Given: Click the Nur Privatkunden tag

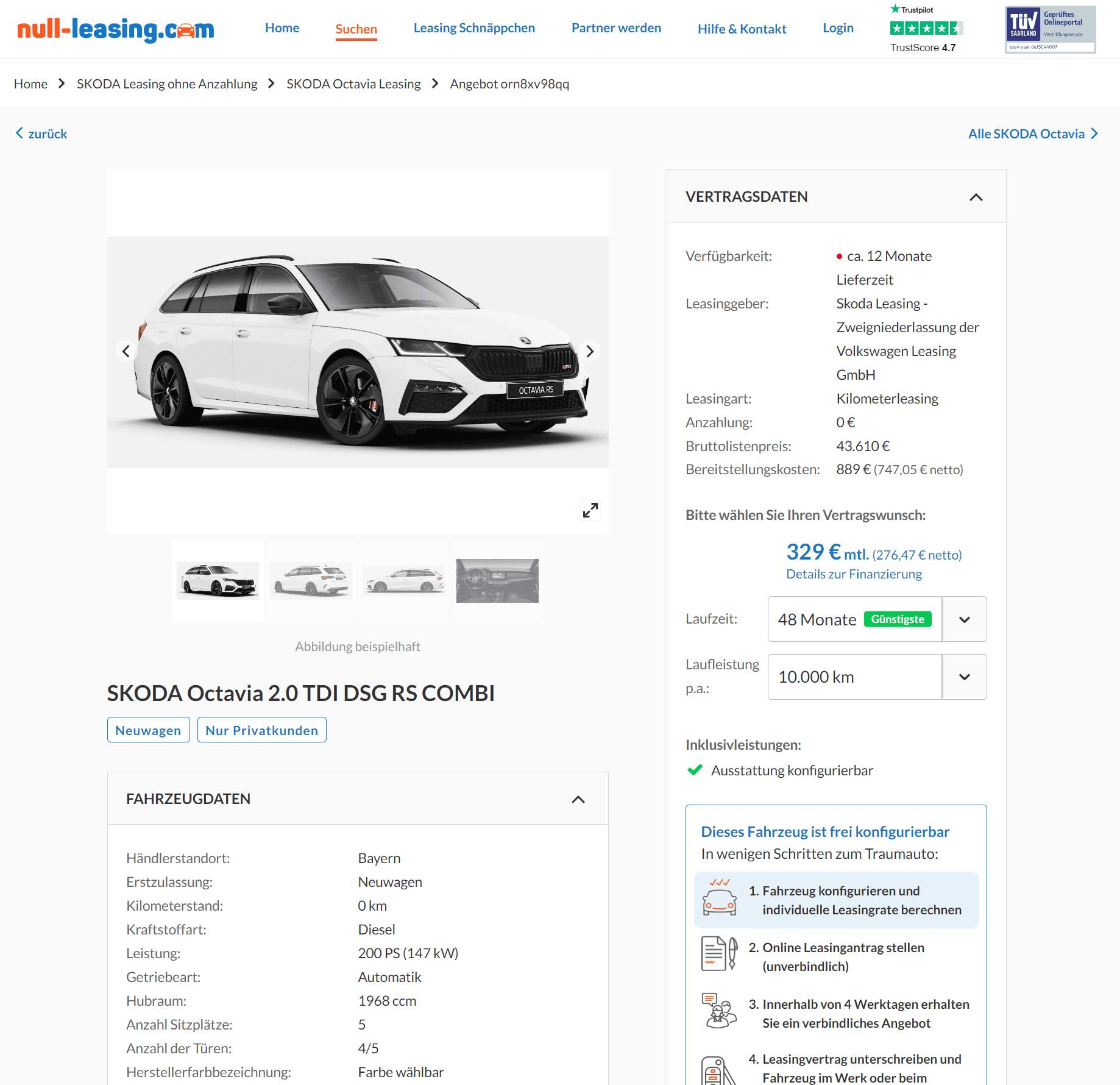Looking at the screenshot, I should [x=262, y=730].
